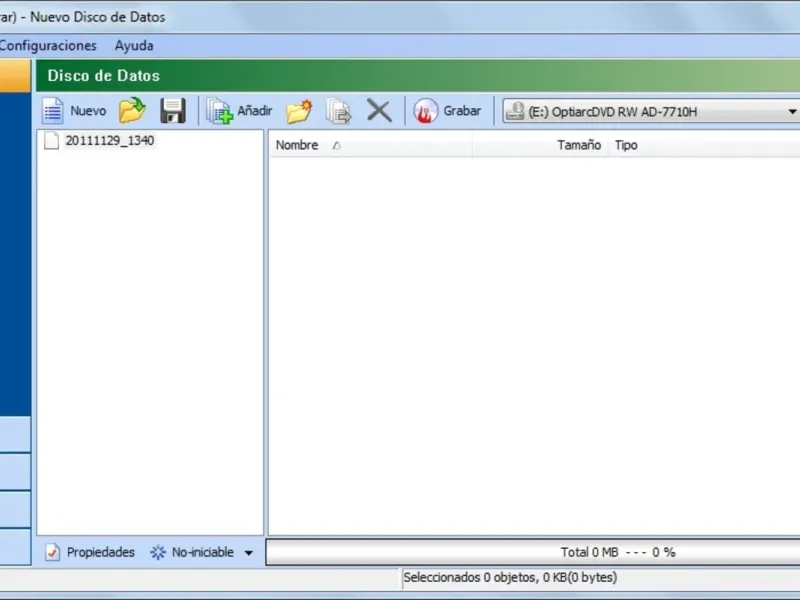Click the Total 0 MB capacity bar
The width and height of the screenshot is (800, 600).
533,552
